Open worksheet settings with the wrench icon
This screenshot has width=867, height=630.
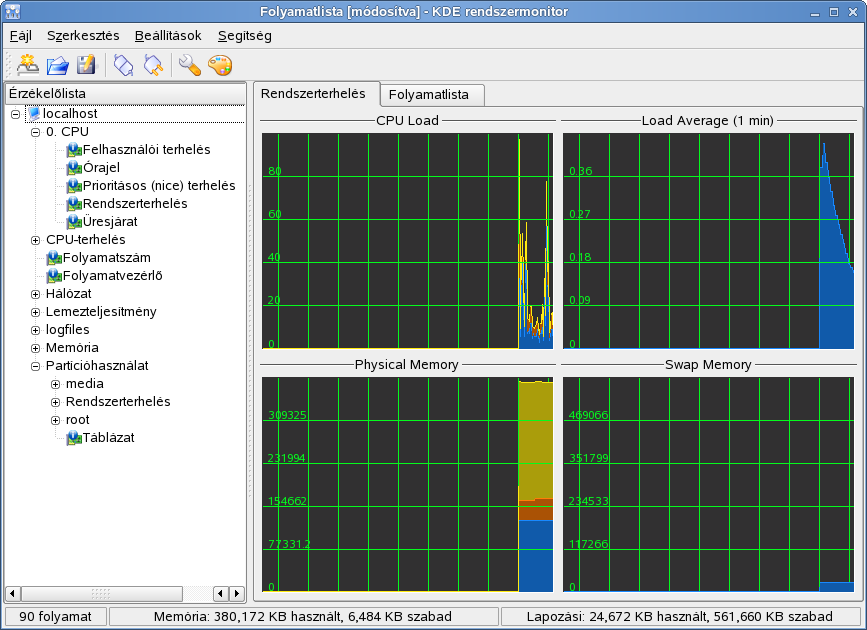[x=190, y=65]
